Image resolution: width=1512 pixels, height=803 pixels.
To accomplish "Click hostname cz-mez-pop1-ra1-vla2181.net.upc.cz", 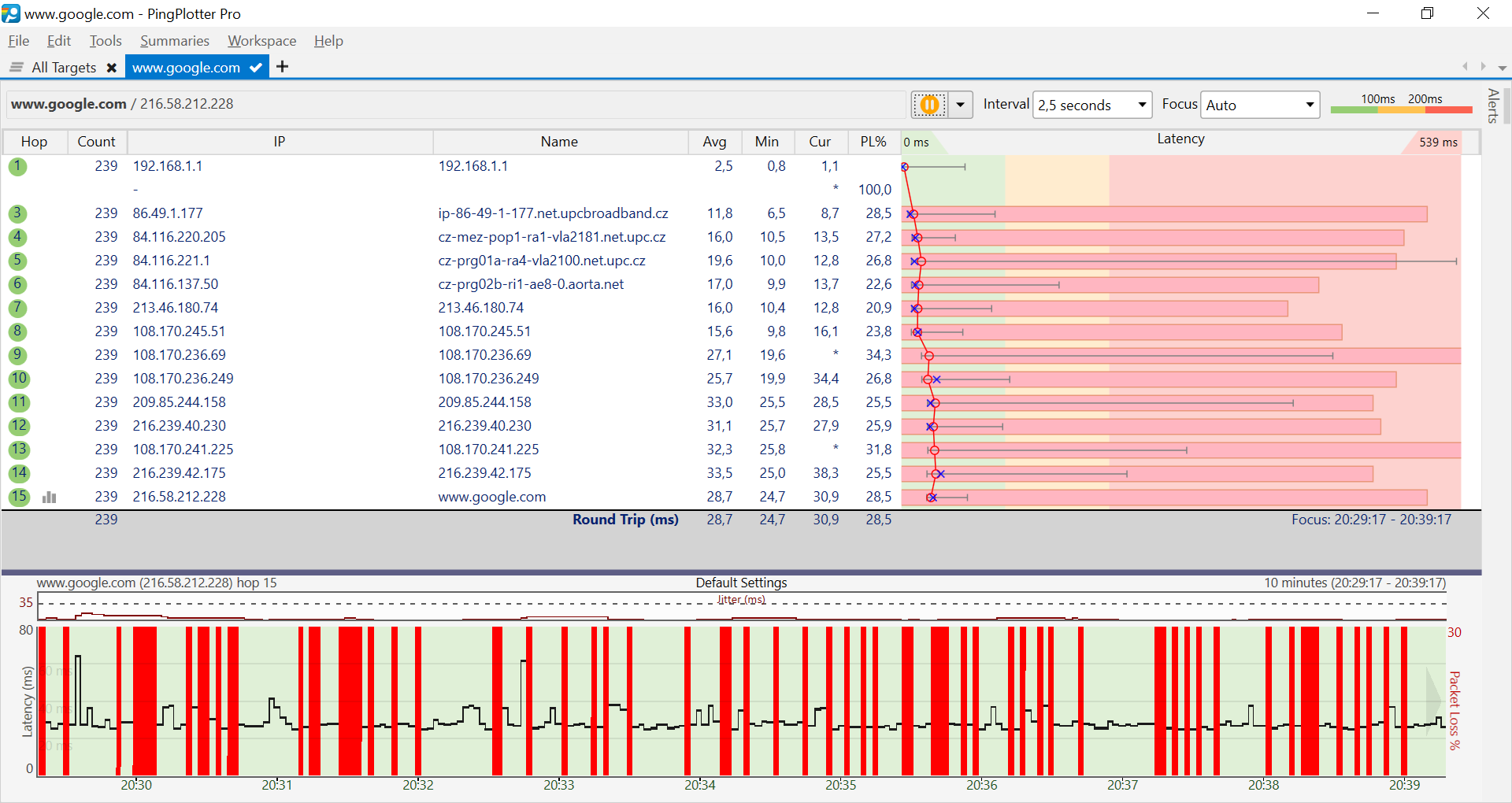I will (551, 237).
